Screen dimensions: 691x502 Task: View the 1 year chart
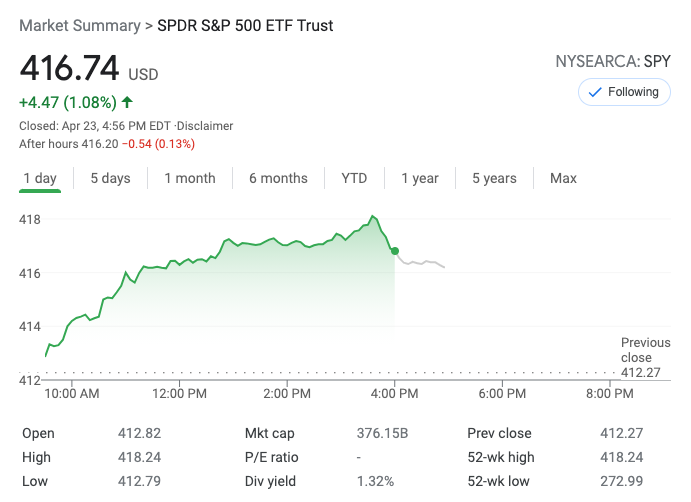tap(420, 178)
